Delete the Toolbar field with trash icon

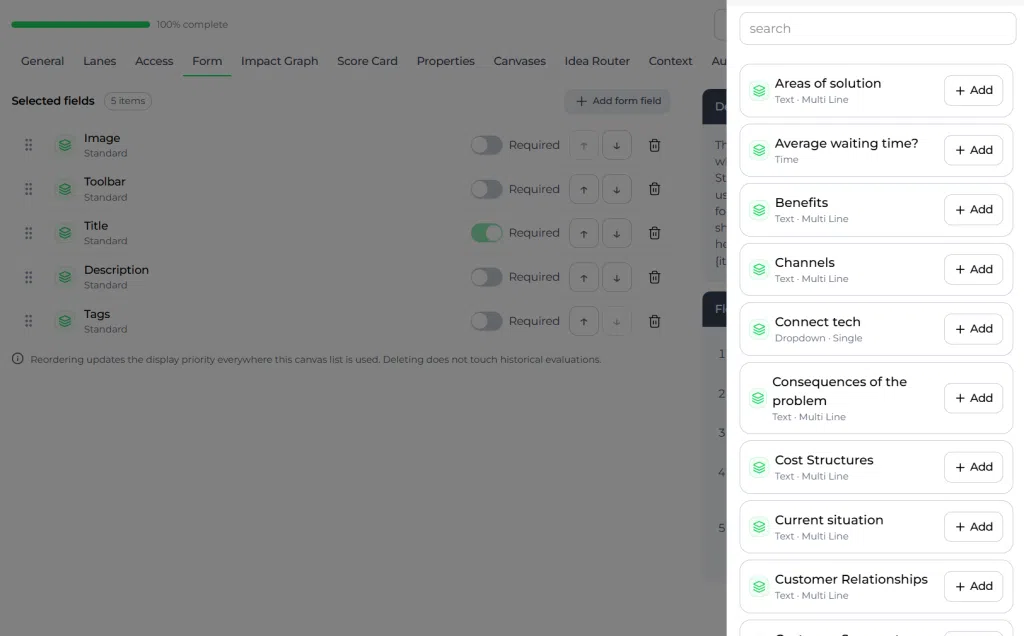click(x=654, y=189)
